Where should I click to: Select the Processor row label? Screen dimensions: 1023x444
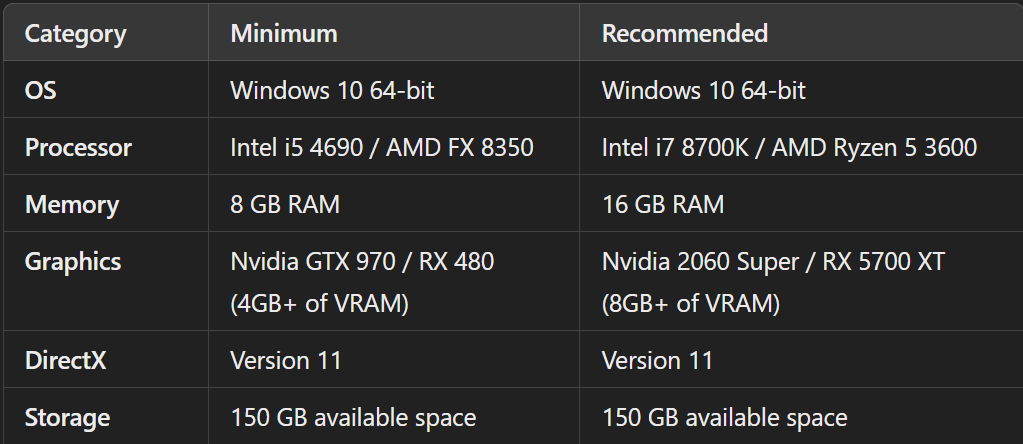click(x=78, y=148)
